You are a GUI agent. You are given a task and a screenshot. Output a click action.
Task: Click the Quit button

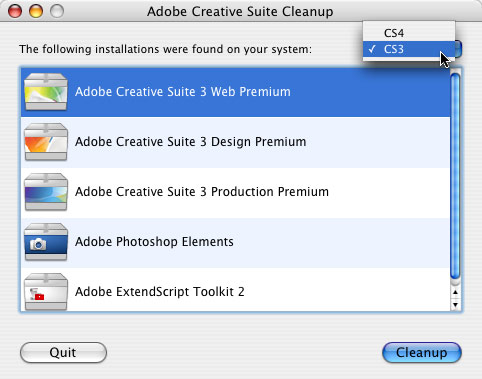(x=63, y=352)
